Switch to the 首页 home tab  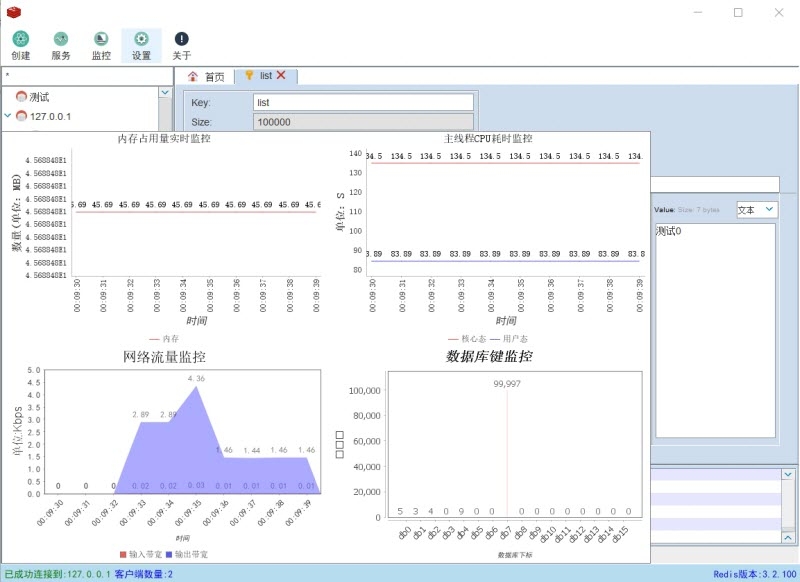coord(206,77)
